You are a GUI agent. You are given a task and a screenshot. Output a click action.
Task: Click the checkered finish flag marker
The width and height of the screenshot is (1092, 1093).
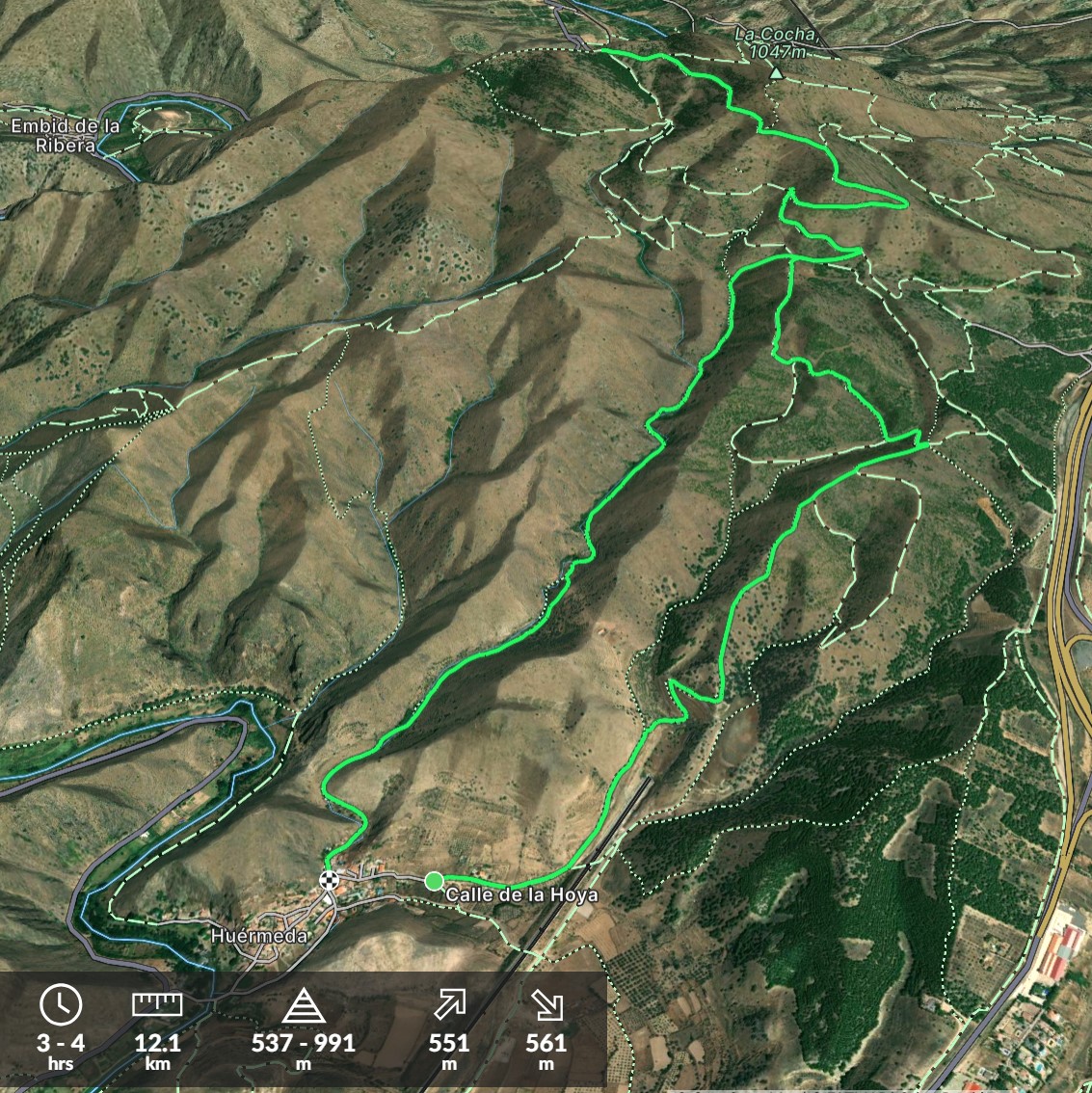click(329, 880)
